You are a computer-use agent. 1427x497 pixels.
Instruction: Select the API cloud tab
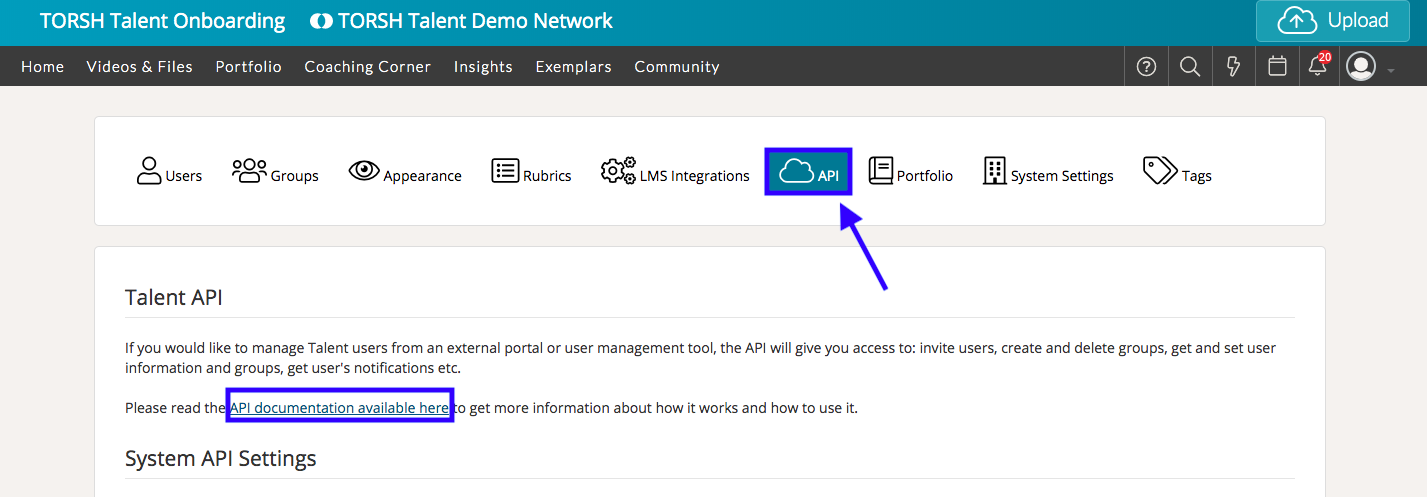click(808, 172)
